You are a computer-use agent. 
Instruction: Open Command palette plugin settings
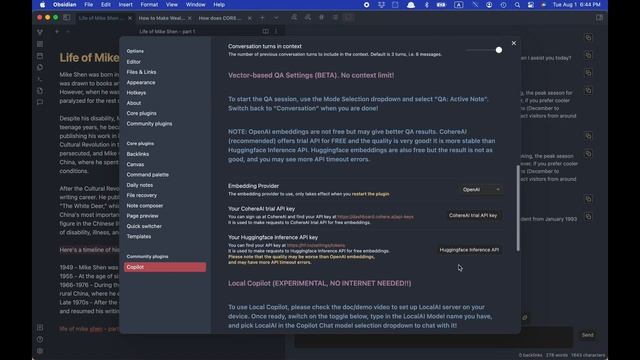click(147, 175)
